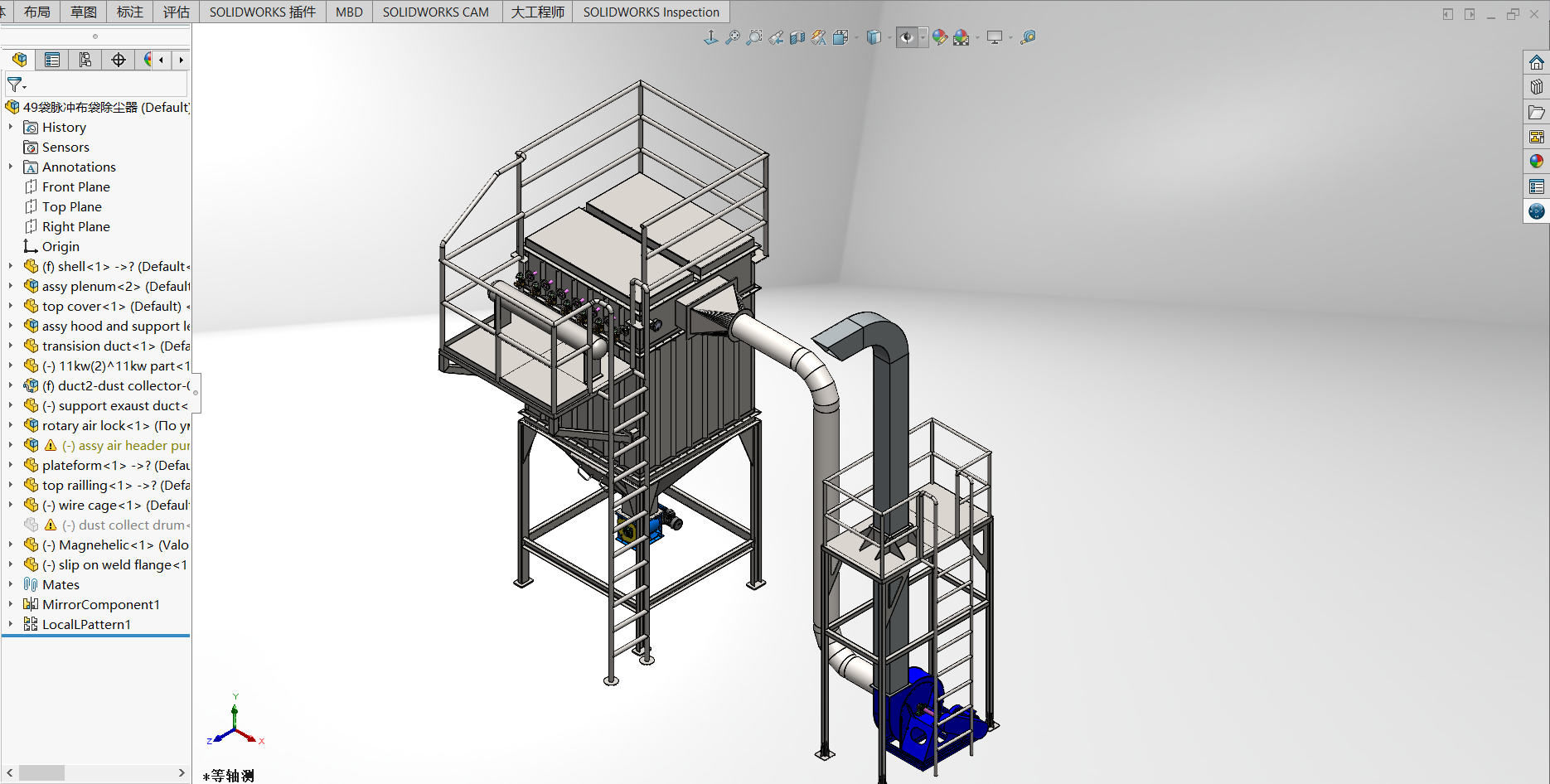This screenshot has height=784, width=1550.
Task: Click the feature tree scroll-right arrow
Action: pyautogui.click(x=182, y=772)
